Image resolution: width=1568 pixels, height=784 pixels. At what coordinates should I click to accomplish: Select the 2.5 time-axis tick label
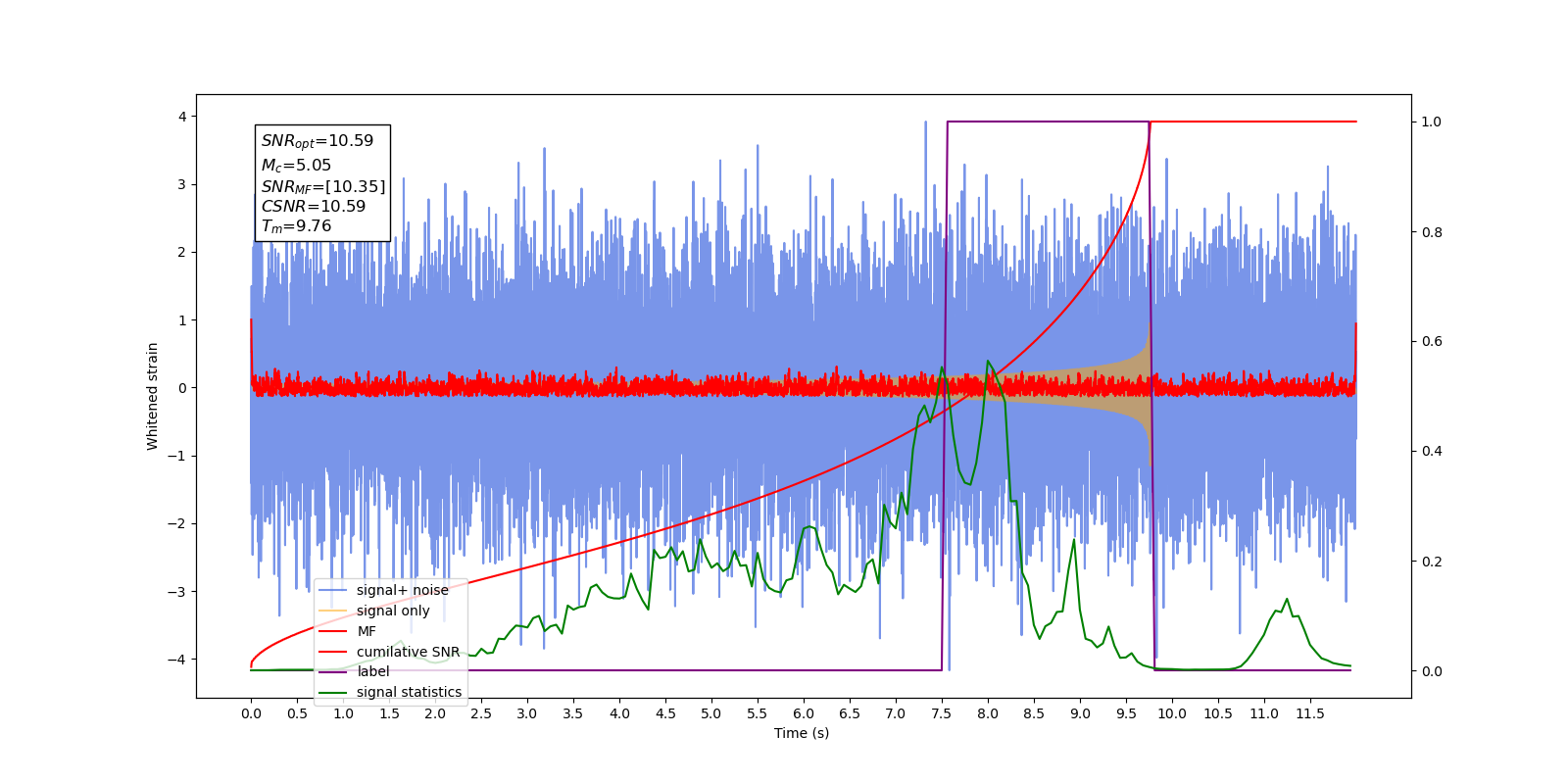[x=481, y=713]
